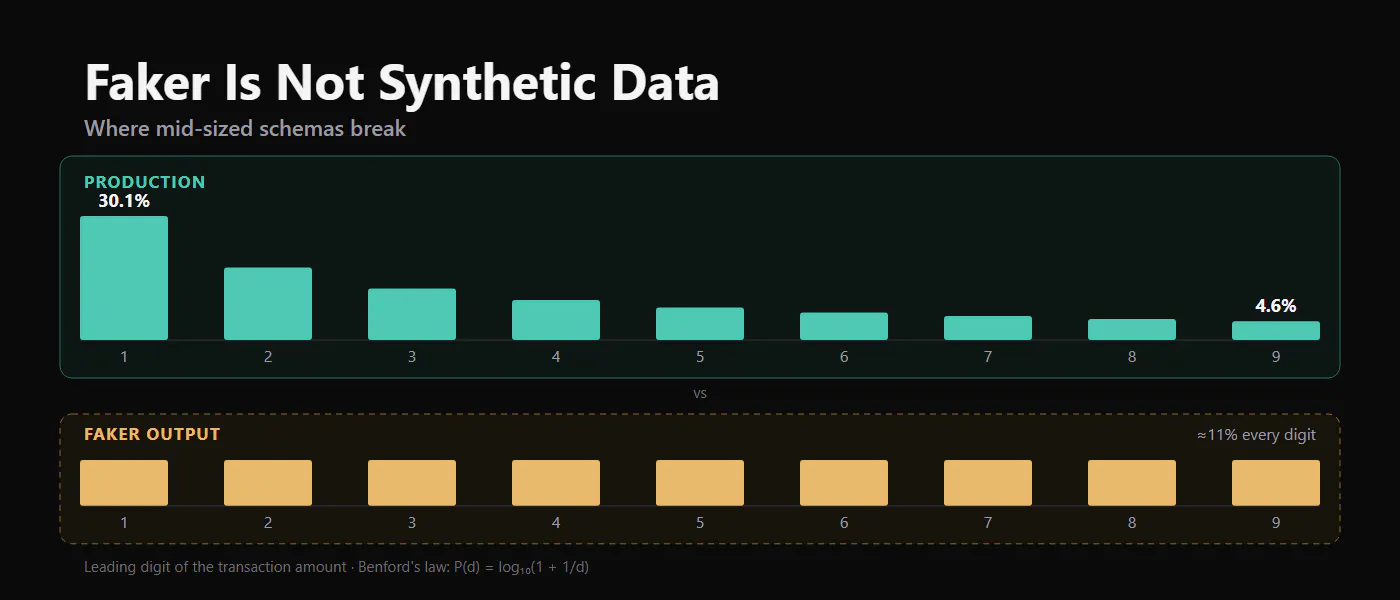The width and height of the screenshot is (1400, 600).
Task: Click the Faker Output bar for digit 8
Action: click(1132, 483)
